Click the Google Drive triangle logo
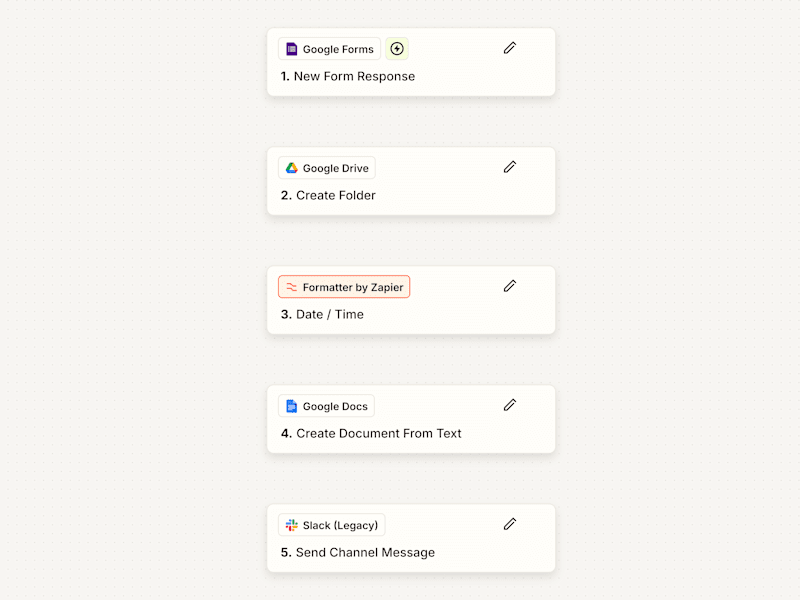The height and width of the screenshot is (600, 800). (x=291, y=168)
